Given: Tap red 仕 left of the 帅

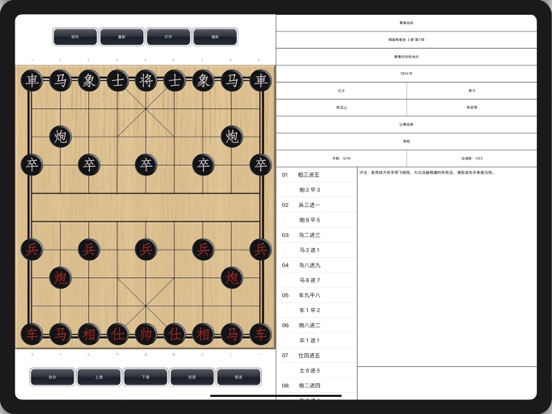Looking at the screenshot, I should pyautogui.click(x=117, y=334).
